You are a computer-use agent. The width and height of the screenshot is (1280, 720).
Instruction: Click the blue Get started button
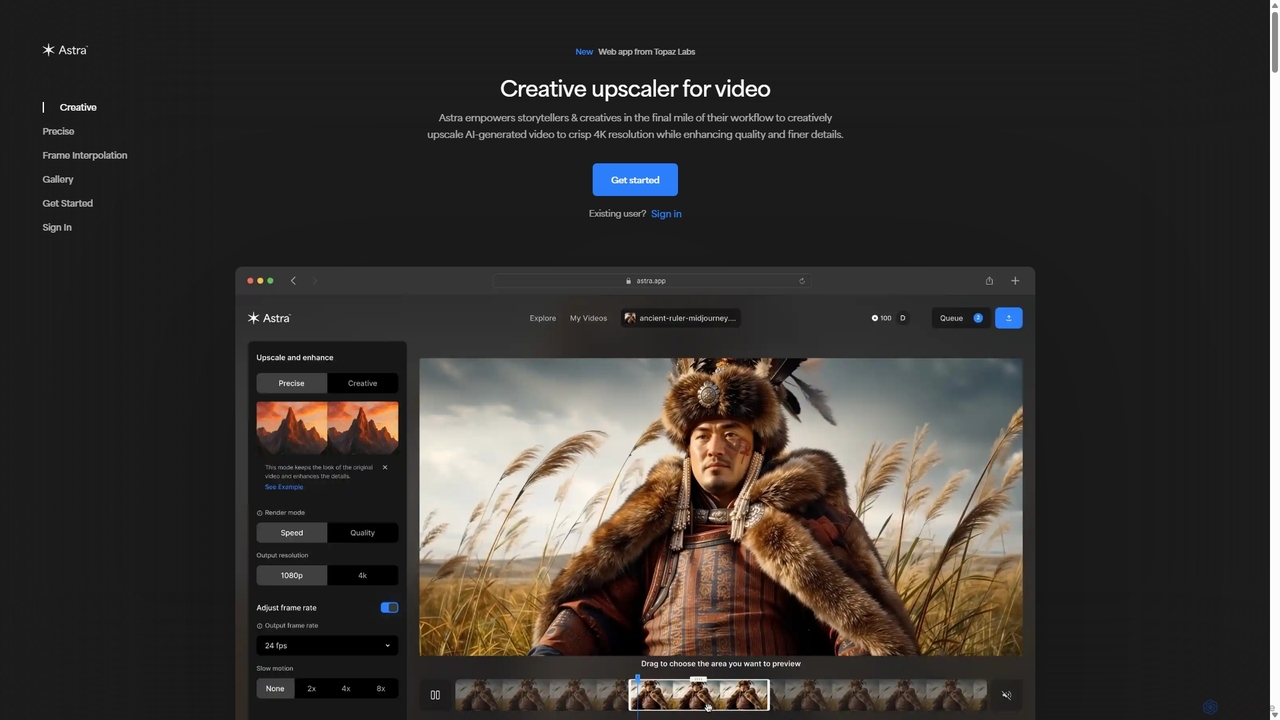click(x=635, y=180)
